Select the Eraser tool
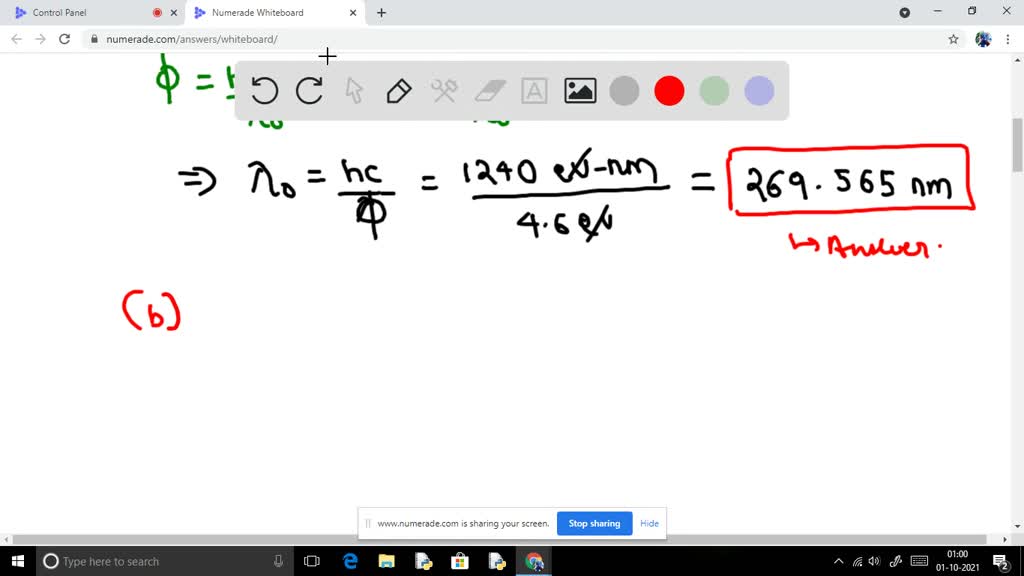The width and height of the screenshot is (1024, 576). 489,90
